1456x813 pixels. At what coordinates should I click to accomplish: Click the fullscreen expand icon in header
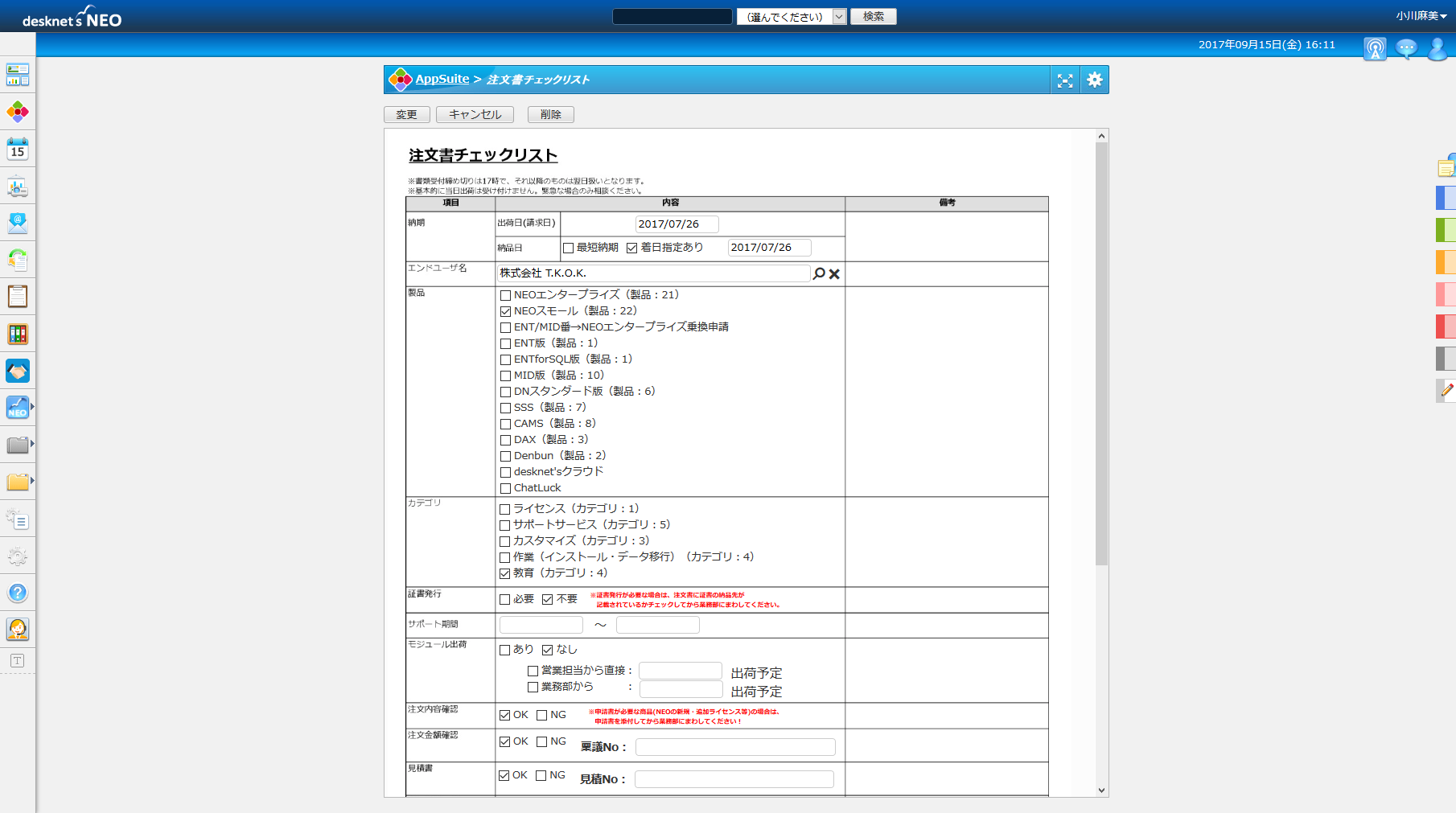[x=1065, y=80]
